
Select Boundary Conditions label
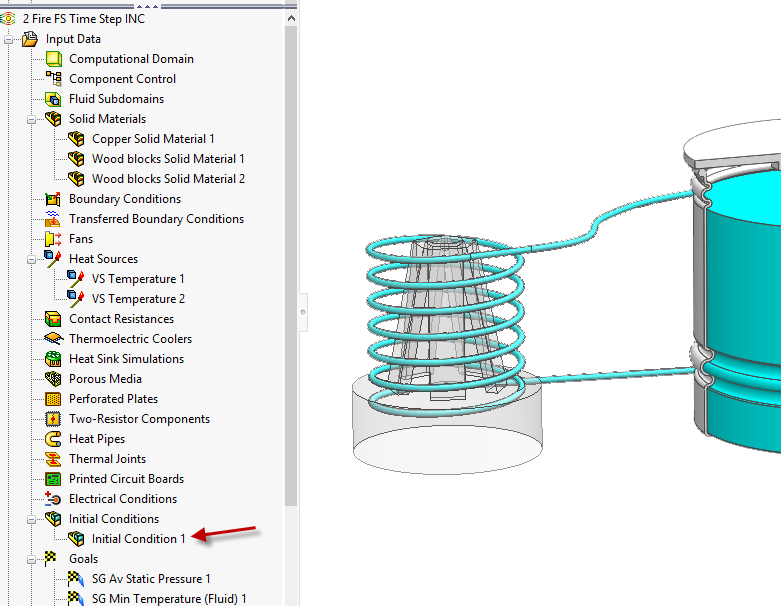(x=125, y=199)
